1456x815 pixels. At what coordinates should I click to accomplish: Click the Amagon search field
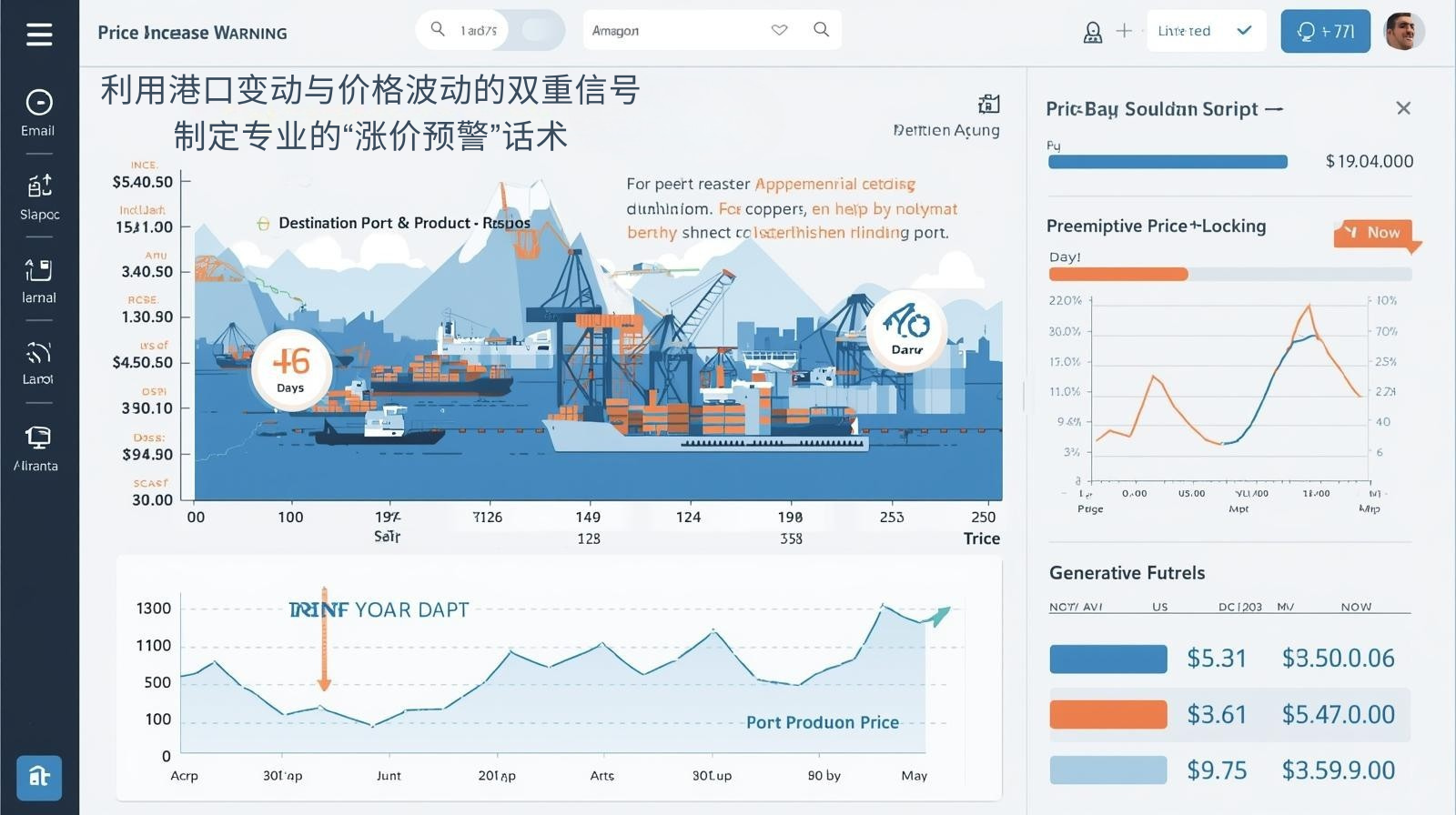[712, 30]
